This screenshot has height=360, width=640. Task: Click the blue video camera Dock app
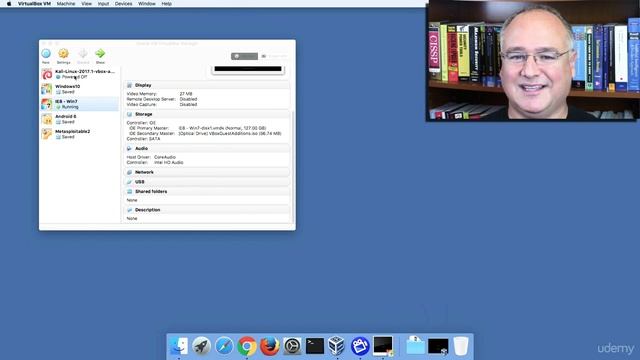pos(360,346)
